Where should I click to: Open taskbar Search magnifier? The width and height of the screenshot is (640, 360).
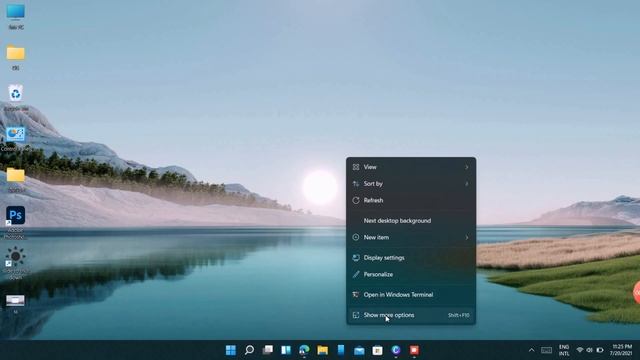249,350
